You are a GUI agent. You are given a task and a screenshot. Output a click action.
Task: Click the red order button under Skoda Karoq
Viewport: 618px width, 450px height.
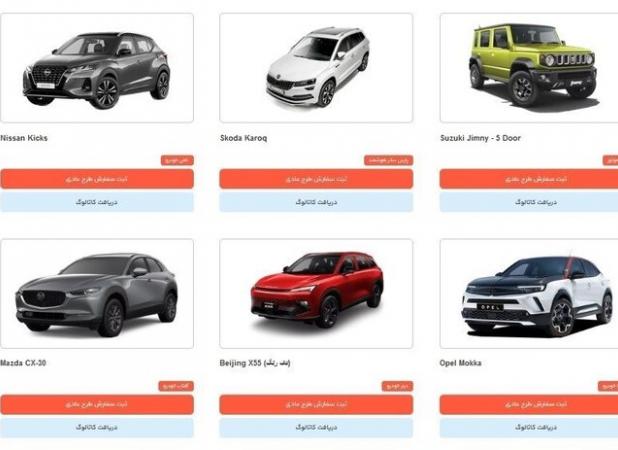(316, 179)
